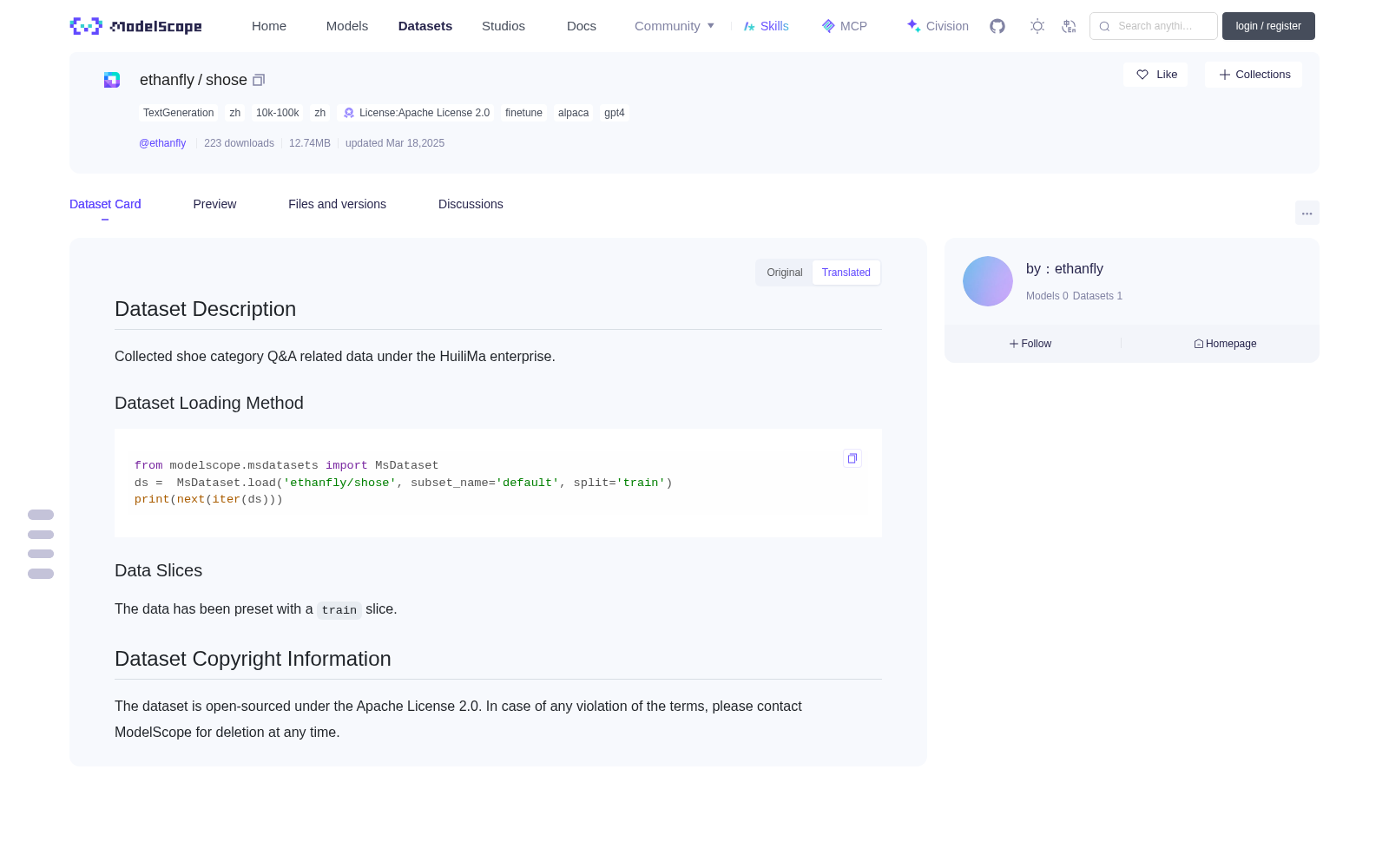This screenshot has width=1389, height=868.
Task: Click the alpaca tag
Action: [573, 113]
